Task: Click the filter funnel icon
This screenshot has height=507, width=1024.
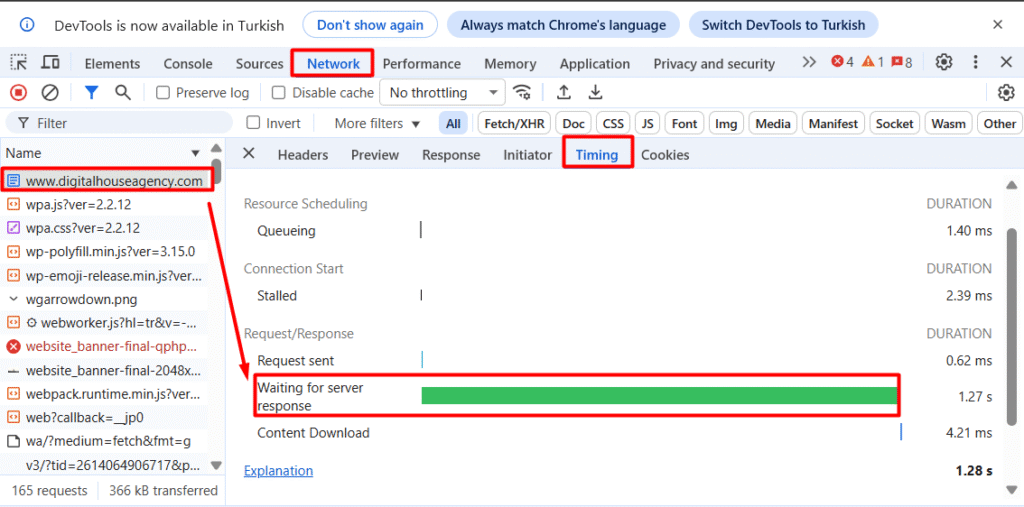Action: 91,93
